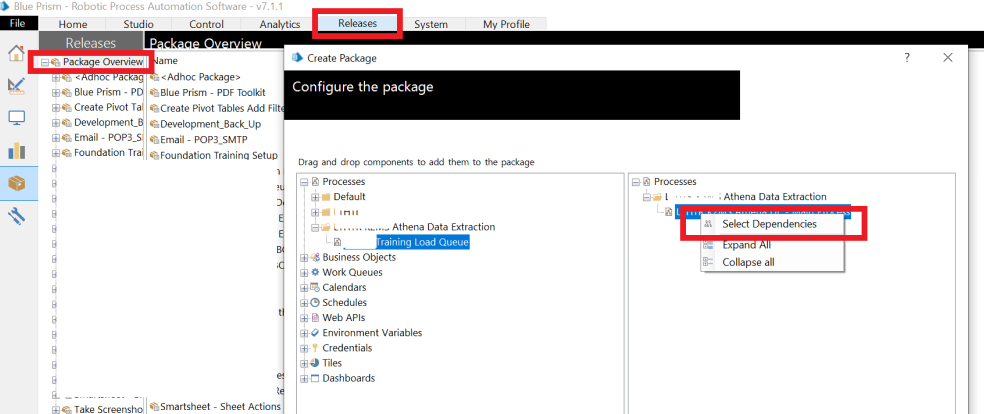Open the System wrench sidebar icon
The width and height of the screenshot is (984, 414).
(x=16, y=216)
